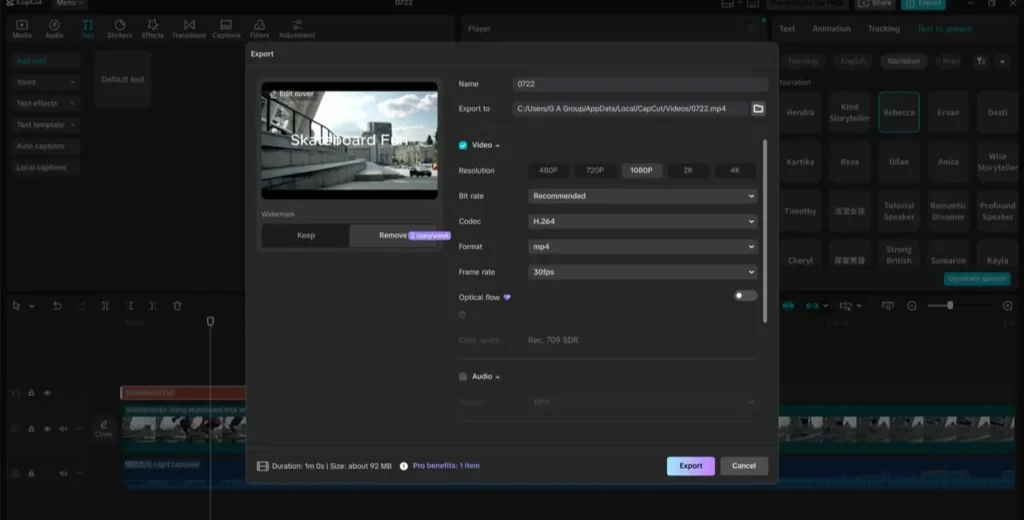The image size is (1024, 520).
Task: Click the Cover button on the video track
Action: pyautogui.click(x=103, y=429)
